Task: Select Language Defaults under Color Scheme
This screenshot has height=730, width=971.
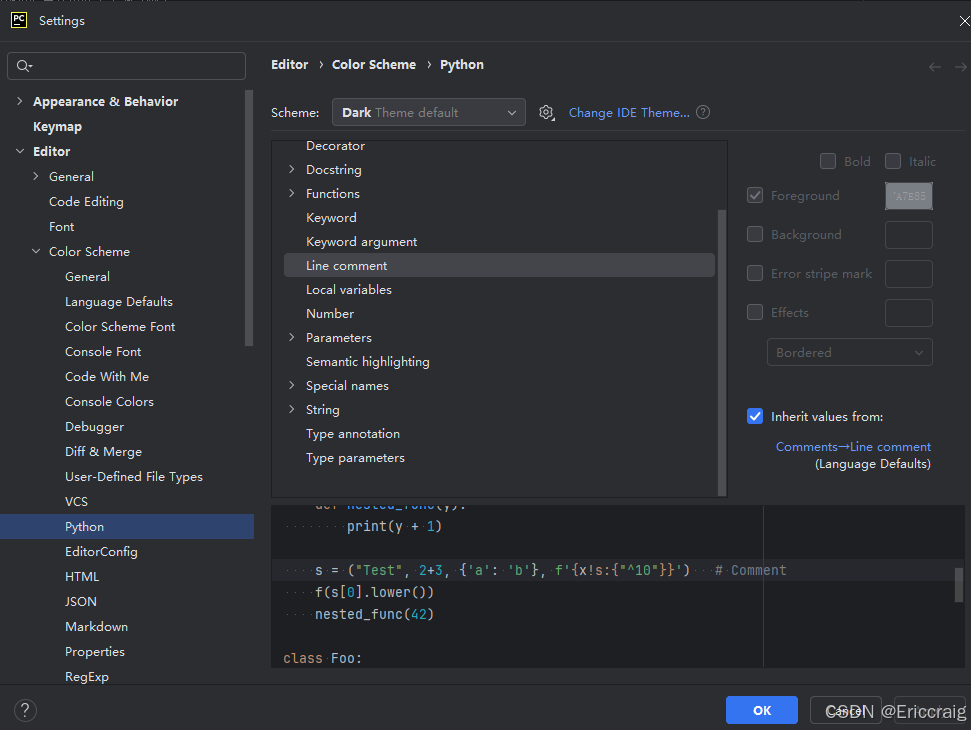Action: coord(119,302)
